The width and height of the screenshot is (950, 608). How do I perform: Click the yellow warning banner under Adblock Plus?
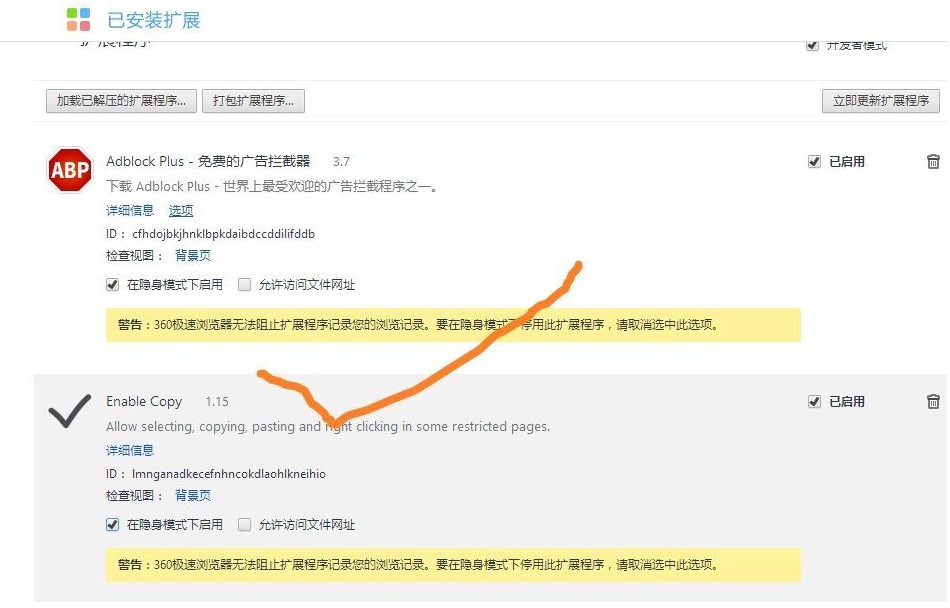(x=453, y=325)
